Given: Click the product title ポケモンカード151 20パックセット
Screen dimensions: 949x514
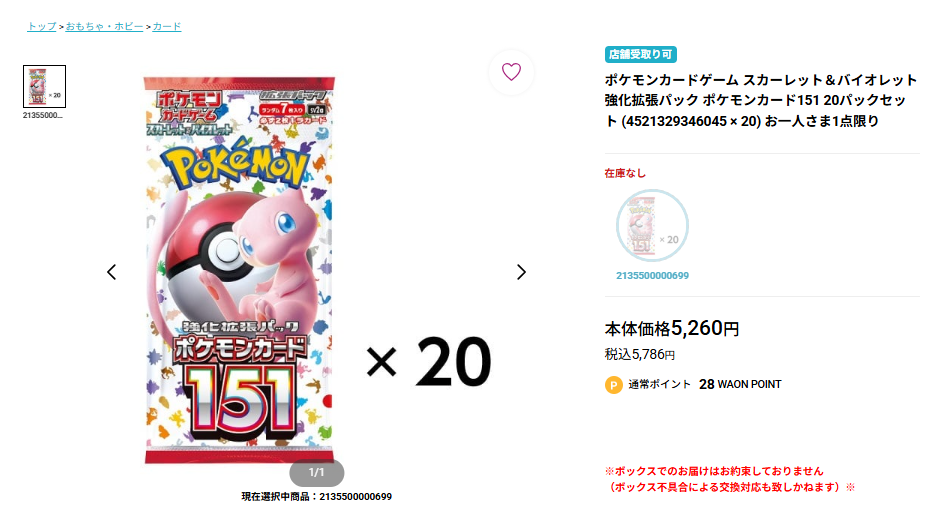Looking at the screenshot, I should point(761,100).
